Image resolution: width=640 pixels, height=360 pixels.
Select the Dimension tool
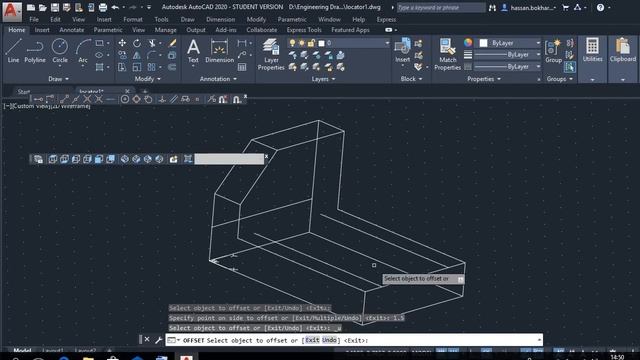pyautogui.click(x=219, y=51)
